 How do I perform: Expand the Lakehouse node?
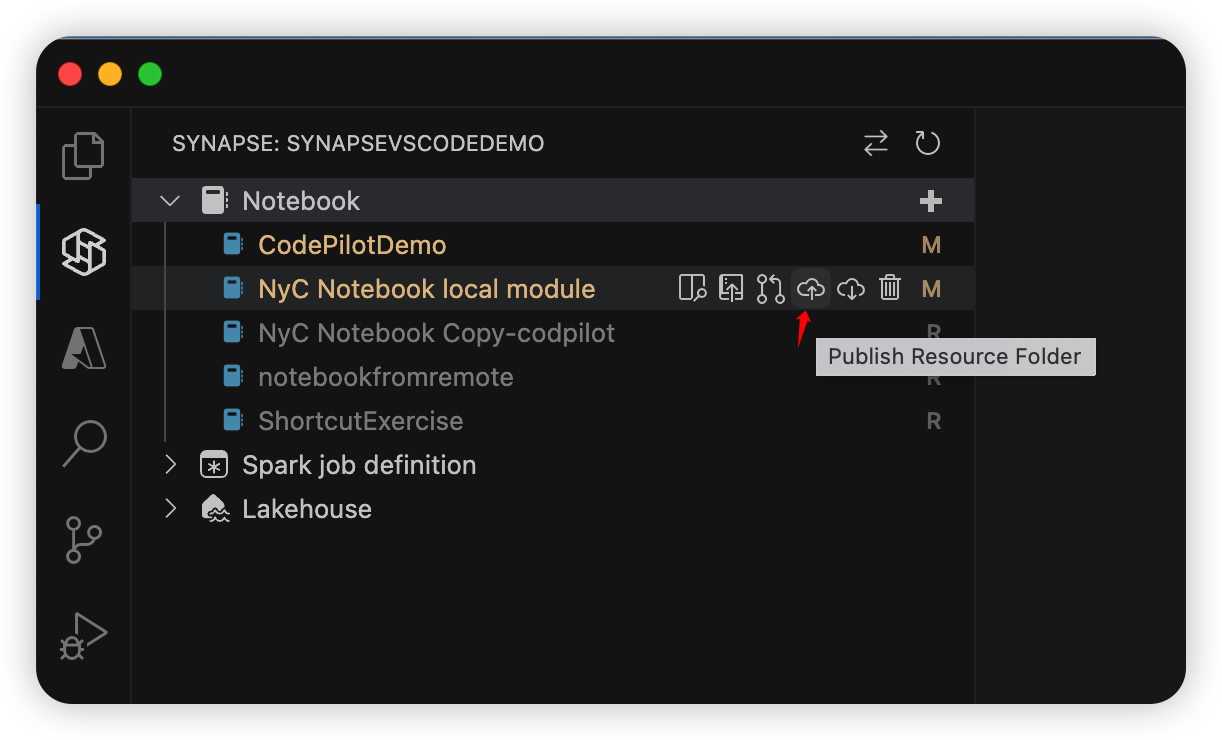[170, 509]
